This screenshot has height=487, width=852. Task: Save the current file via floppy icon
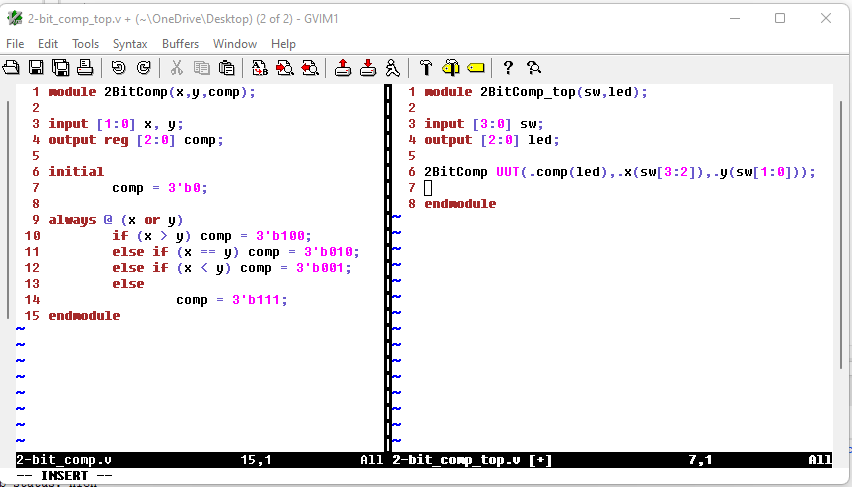click(x=36, y=68)
